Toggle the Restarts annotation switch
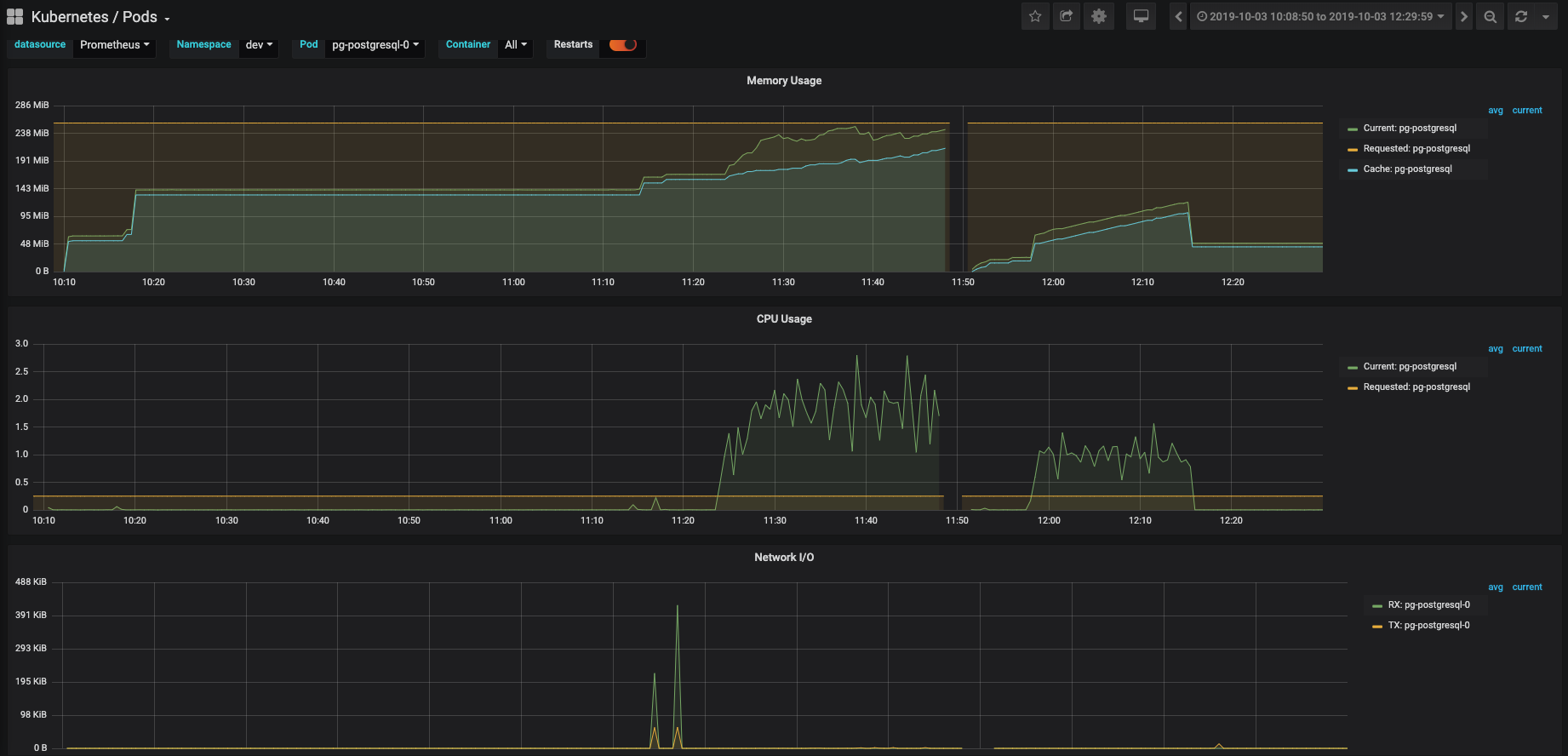This screenshot has height=756, width=1568. click(x=623, y=45)
